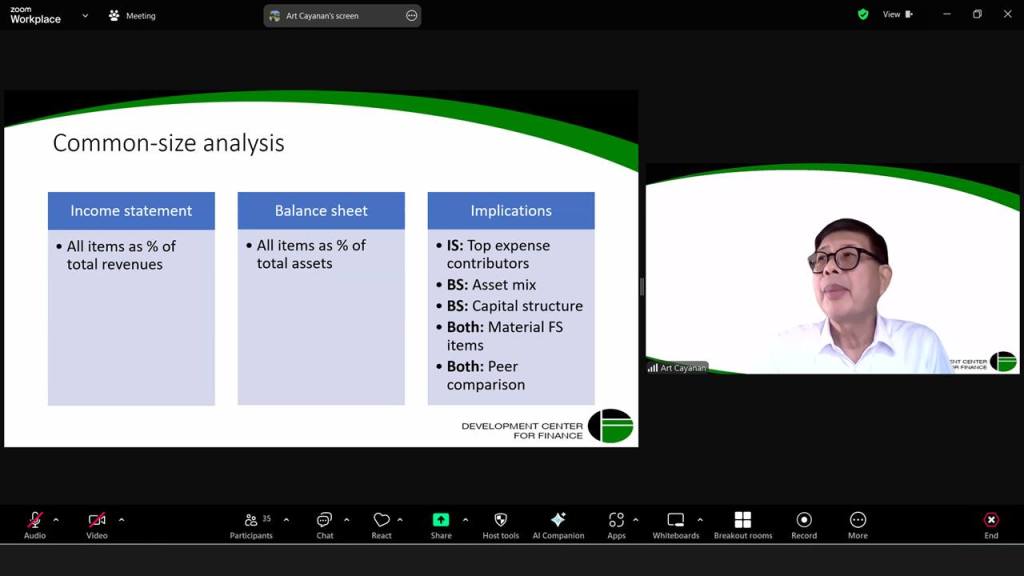
Task: Open Breakout rooms
Action: tap(742, 524)
